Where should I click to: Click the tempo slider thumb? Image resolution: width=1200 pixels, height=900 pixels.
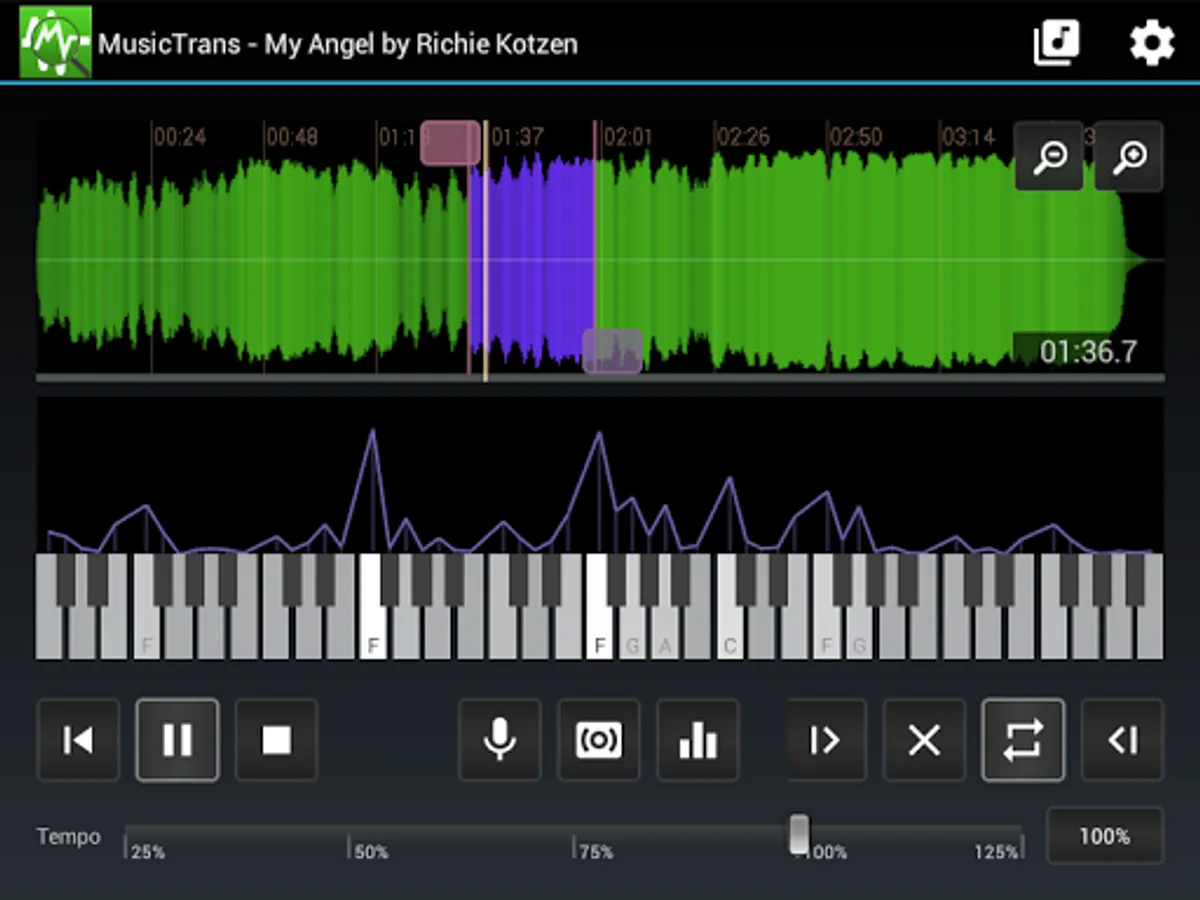click(798, 834)
